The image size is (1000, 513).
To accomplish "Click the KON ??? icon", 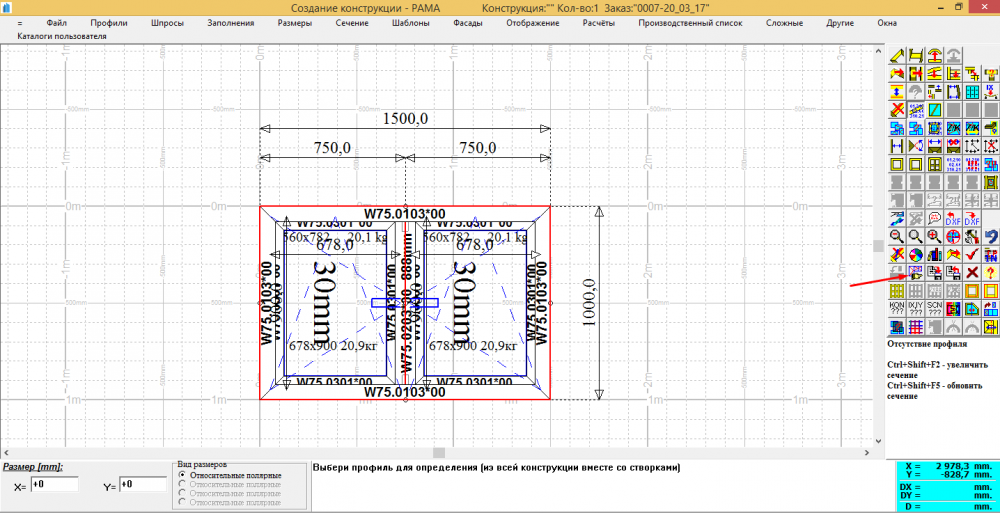I will (897, 308).
